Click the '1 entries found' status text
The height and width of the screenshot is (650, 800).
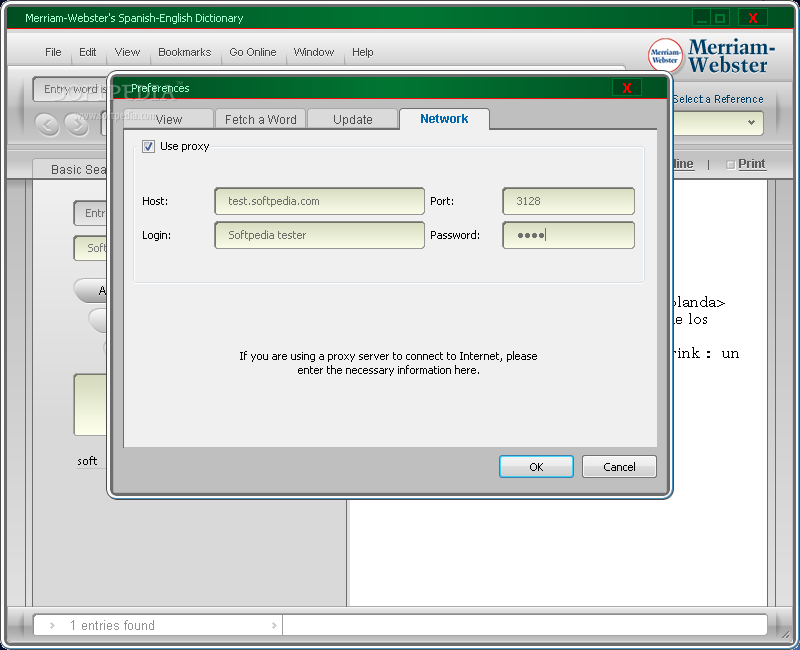point(112,625)
